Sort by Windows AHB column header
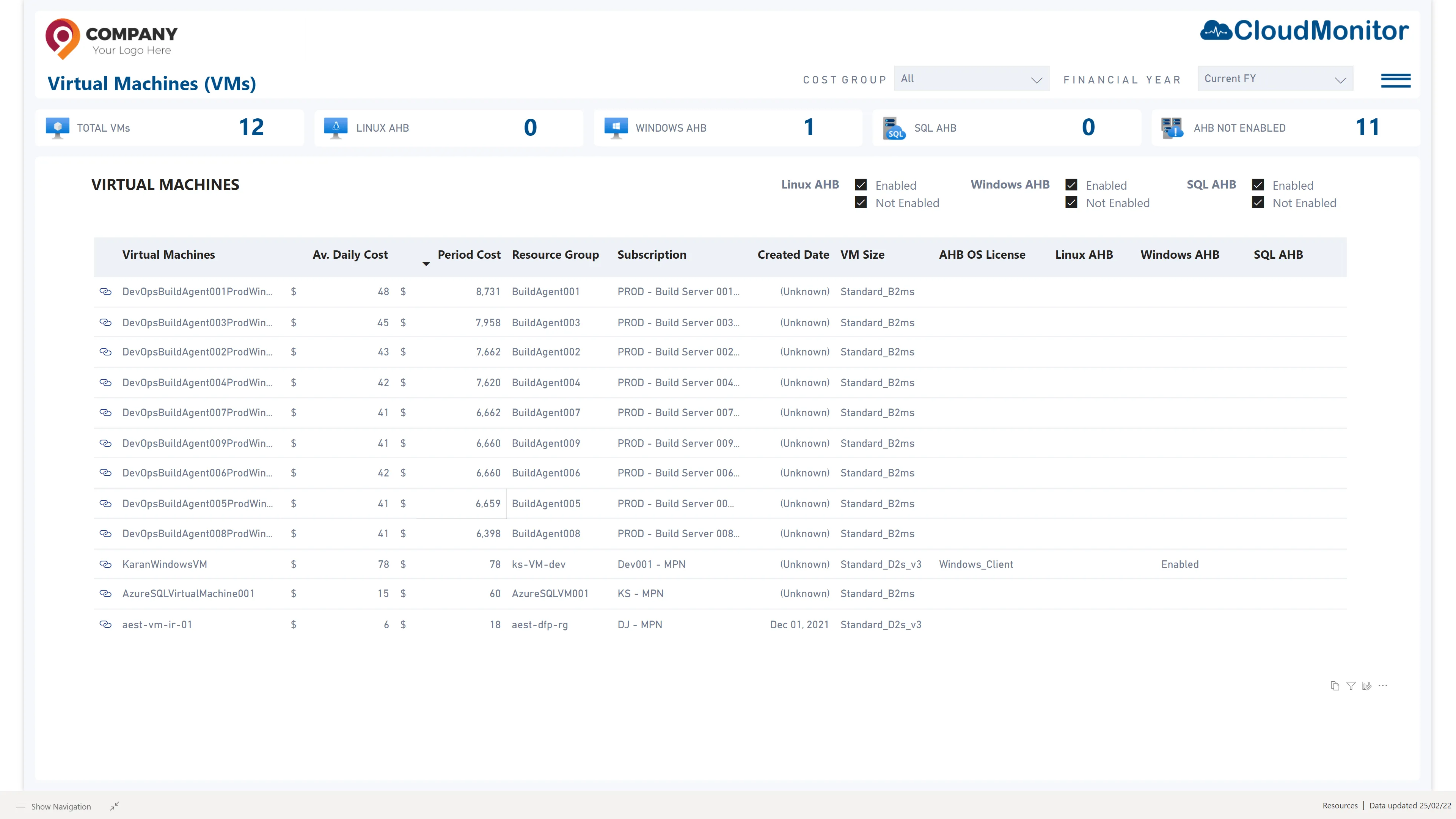This screenshot has width=1456, height=819. click(x=1180, y=255)
